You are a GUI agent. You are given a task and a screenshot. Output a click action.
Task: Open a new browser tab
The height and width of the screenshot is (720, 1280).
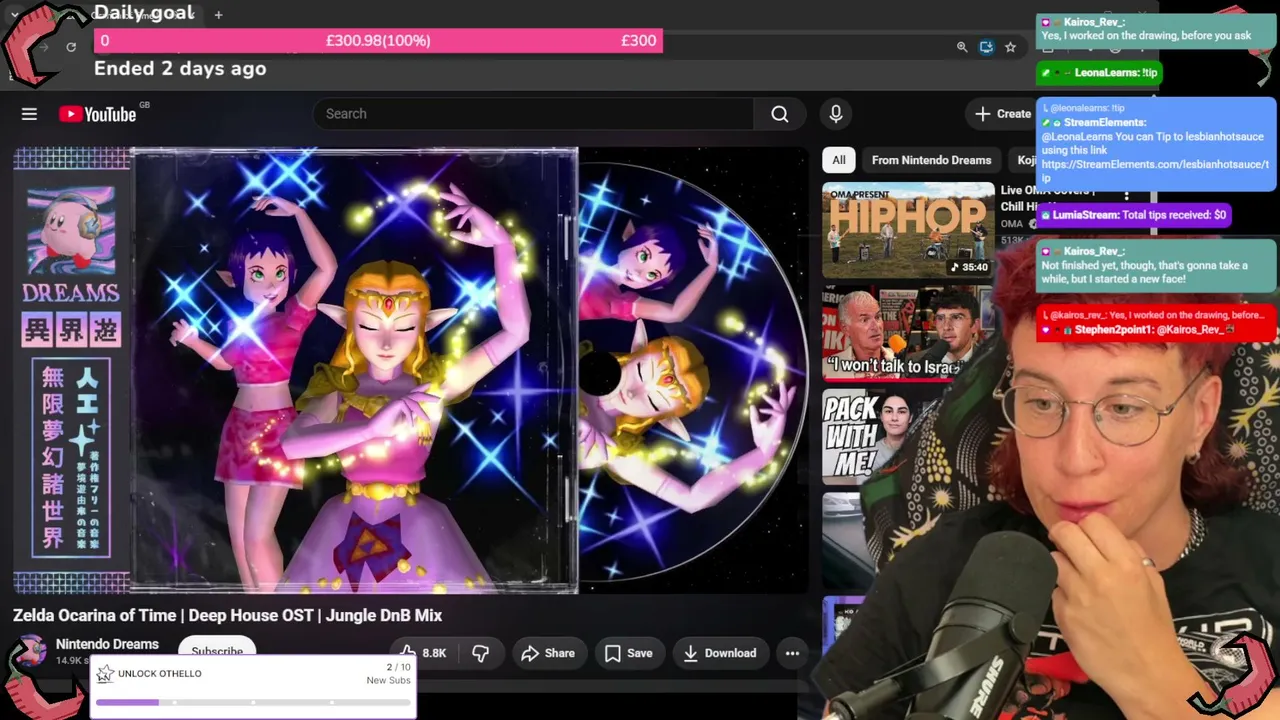(218, 14)
